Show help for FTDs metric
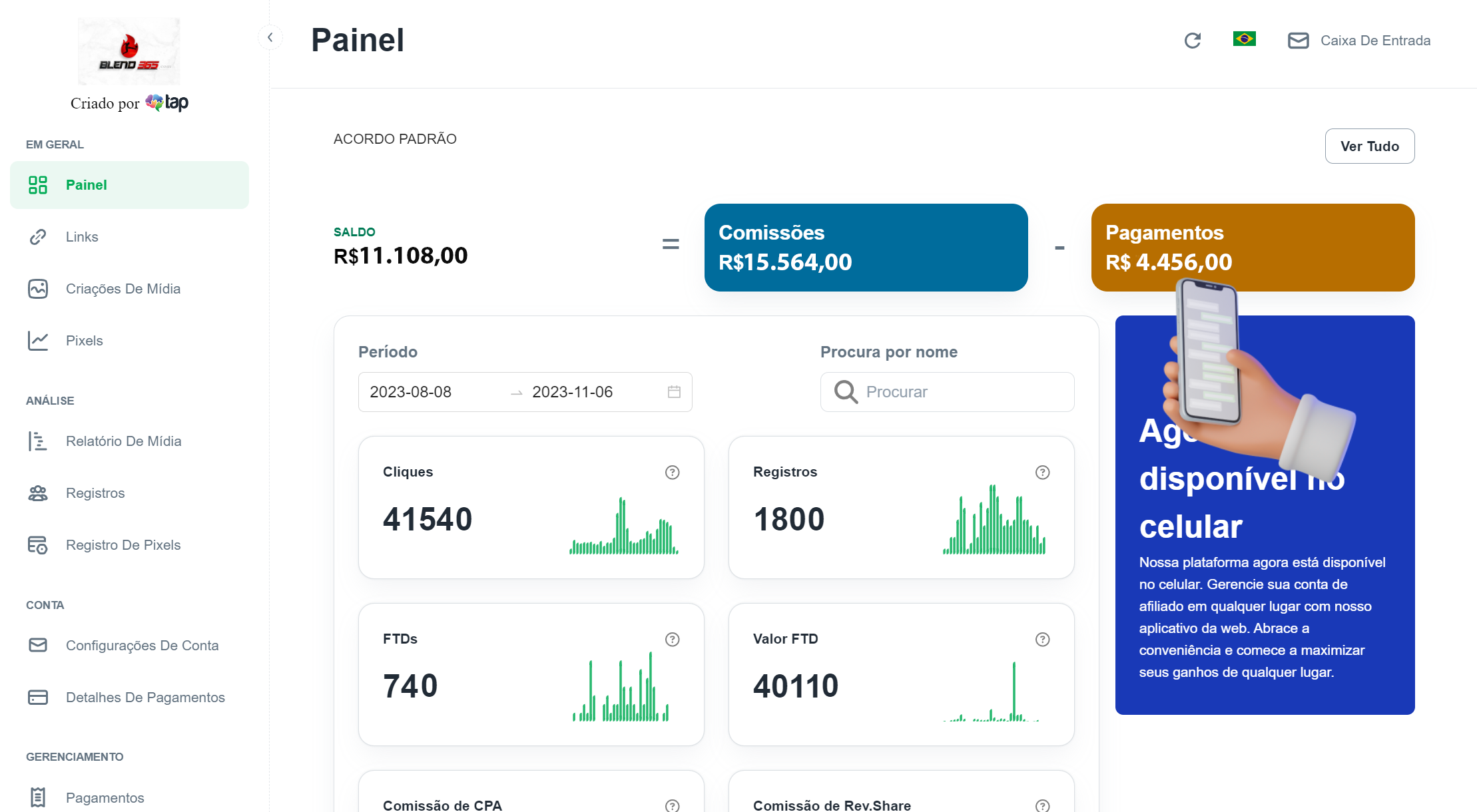1477x812 pixels. [x=673, y=640]
